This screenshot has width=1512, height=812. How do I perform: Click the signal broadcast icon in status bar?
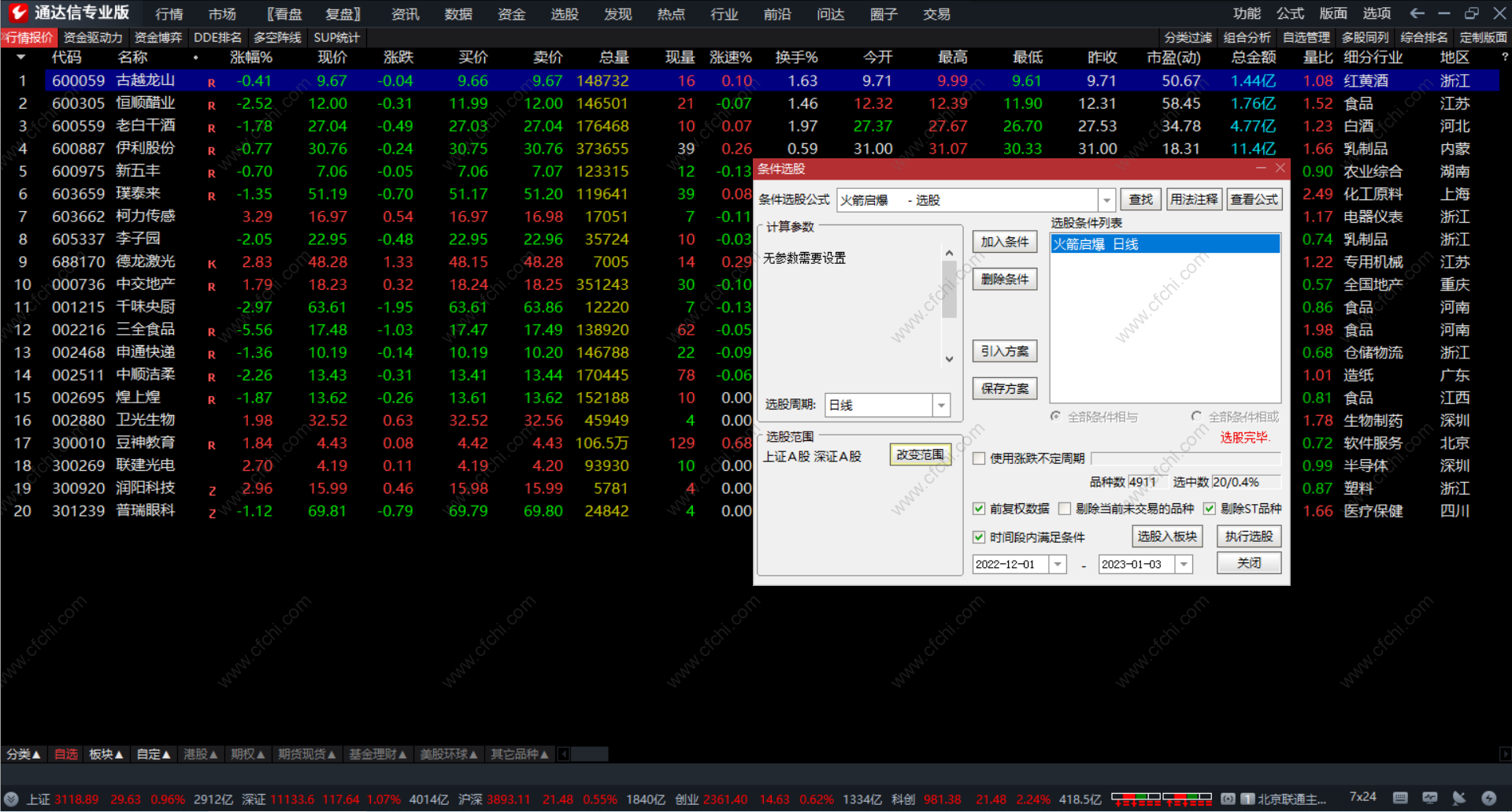(1227, 799)
